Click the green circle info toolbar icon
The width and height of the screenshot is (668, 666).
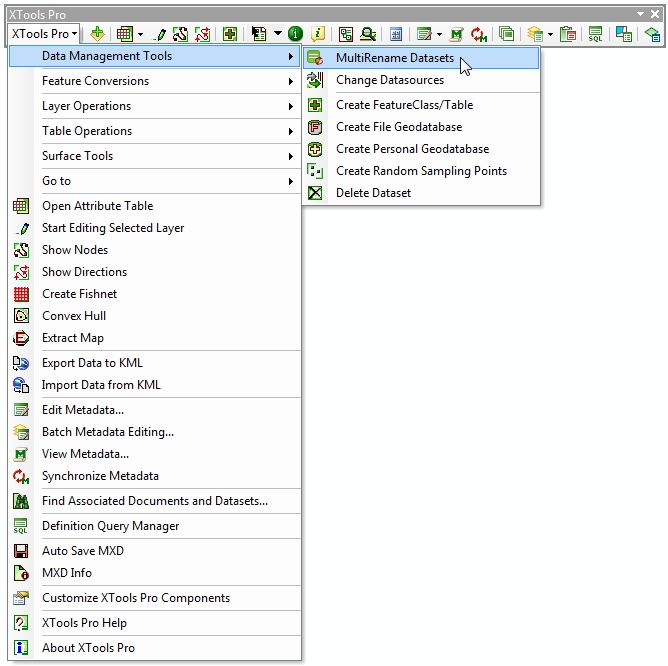click(295, 34)
